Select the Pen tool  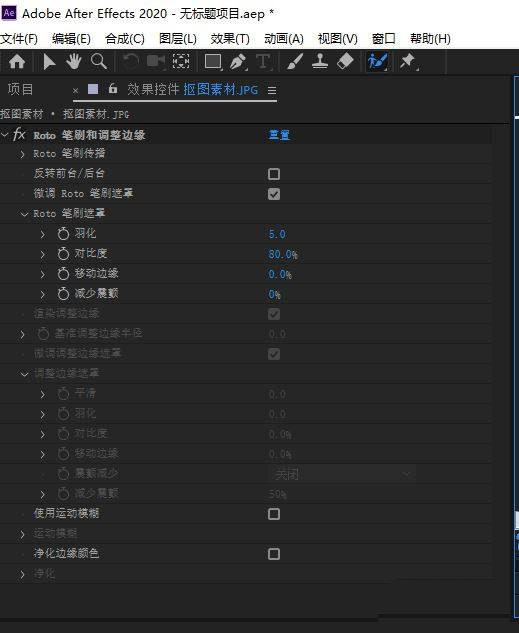[238, 62]
